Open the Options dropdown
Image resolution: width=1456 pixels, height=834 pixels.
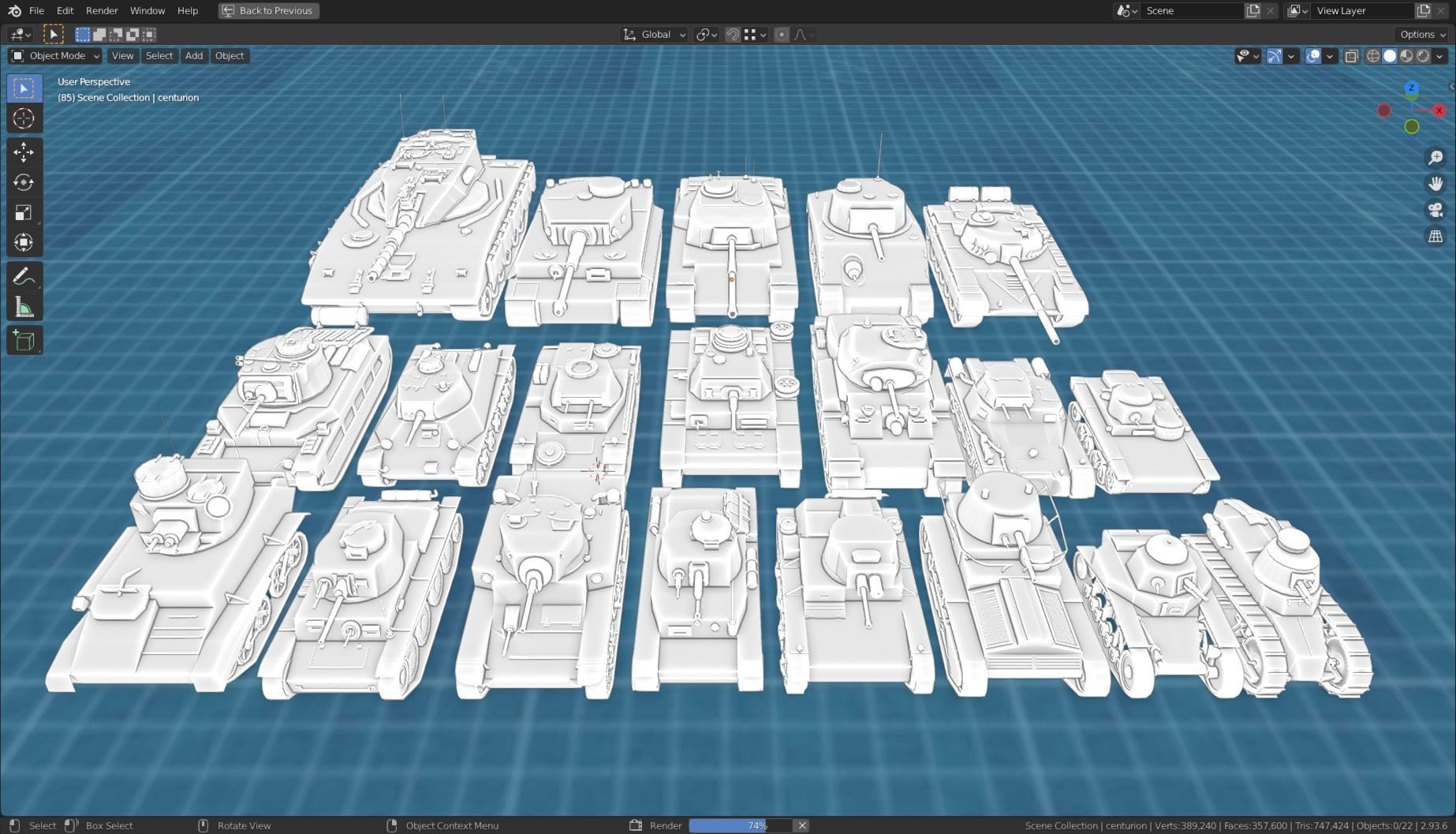(1422, 34)
